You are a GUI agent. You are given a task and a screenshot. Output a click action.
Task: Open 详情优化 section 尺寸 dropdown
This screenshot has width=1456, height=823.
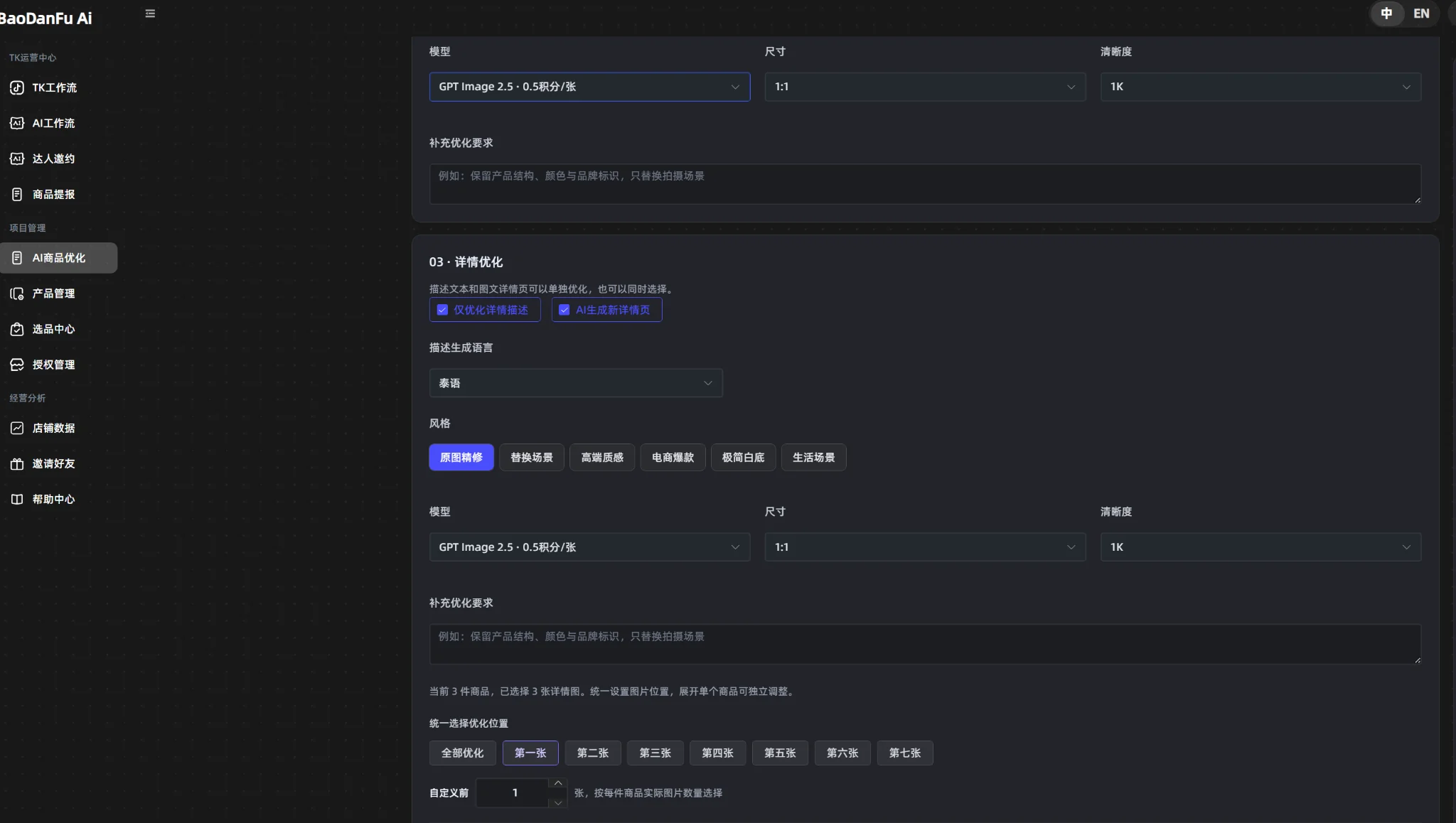tap(925, 547)
